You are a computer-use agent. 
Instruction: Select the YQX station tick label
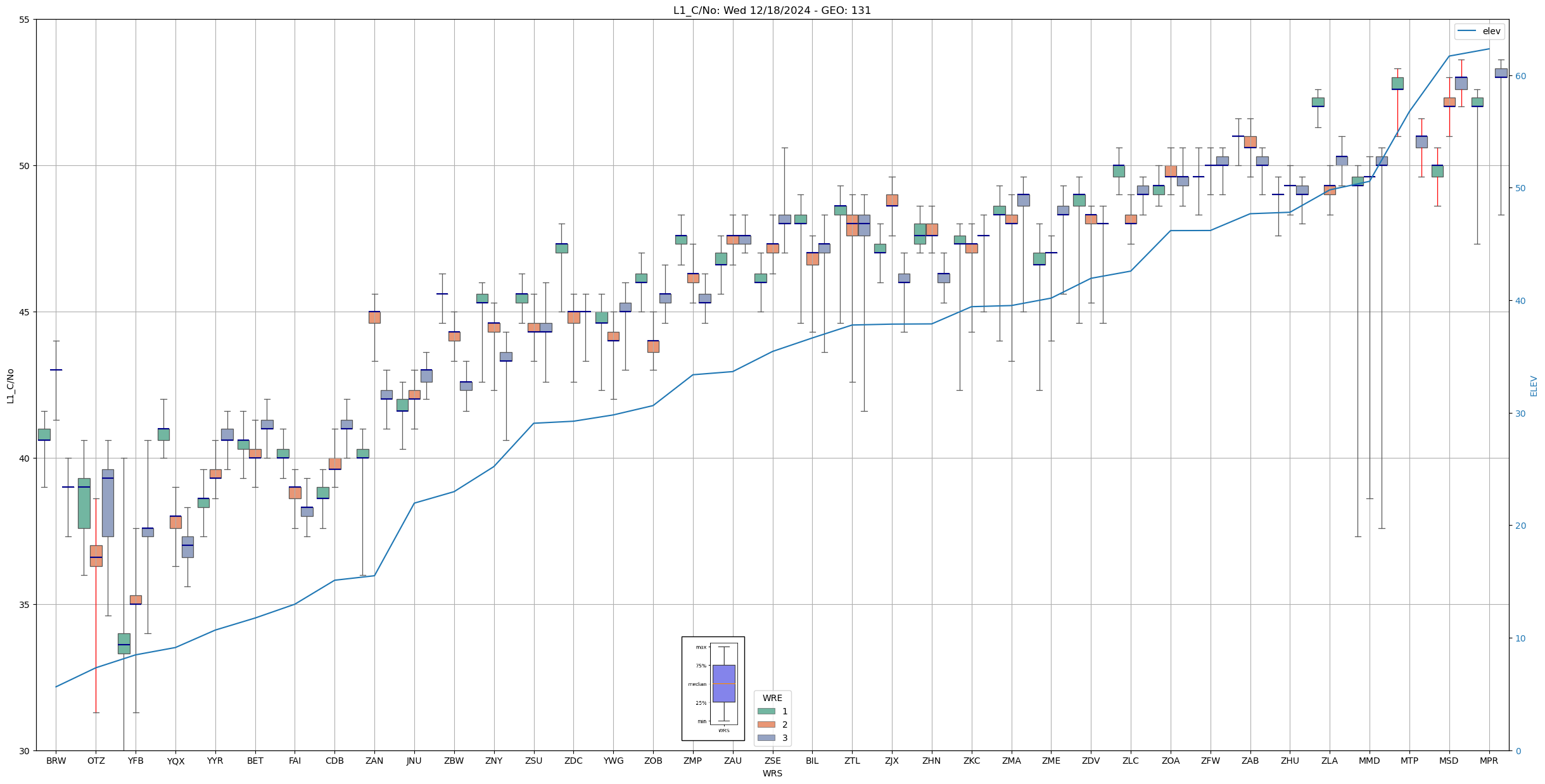point(175,761)
